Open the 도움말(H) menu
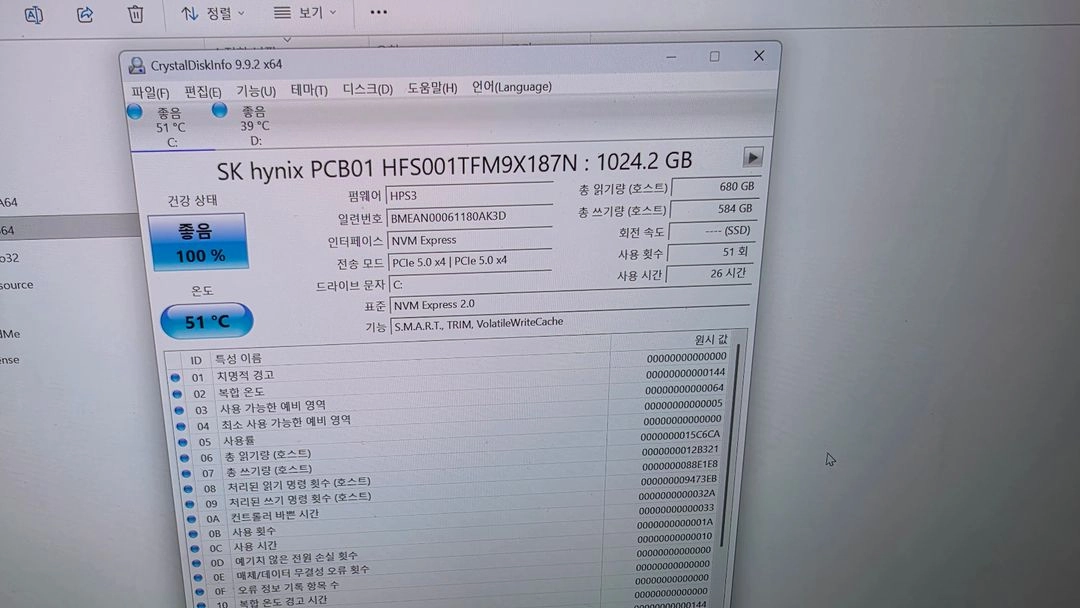The width and height of the screenshot is (1080, 608). click(432, 87)
